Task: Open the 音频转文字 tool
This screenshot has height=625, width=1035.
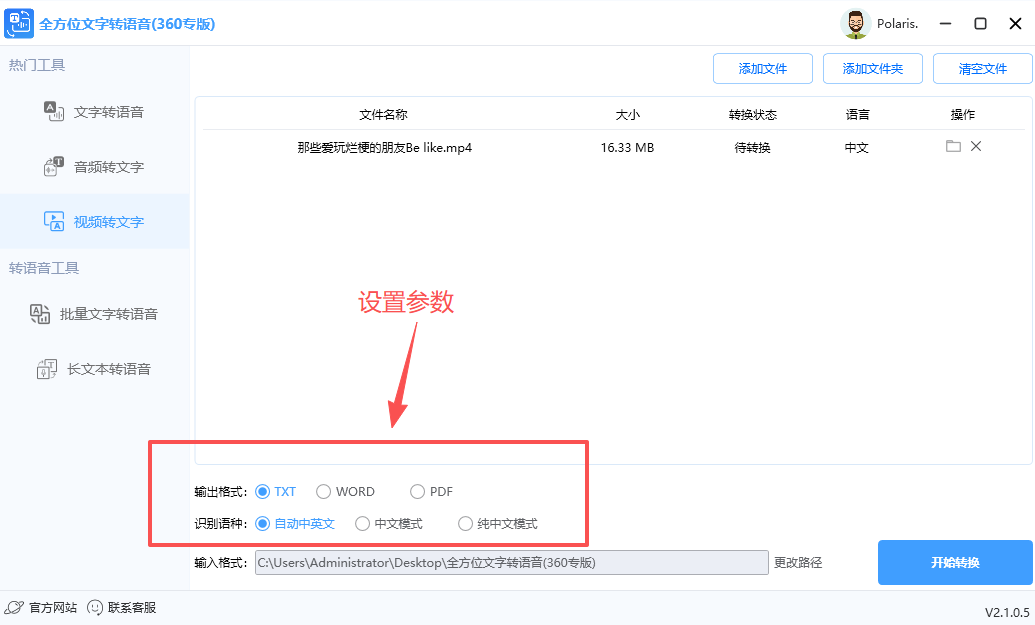Action: tap(56, 166)
